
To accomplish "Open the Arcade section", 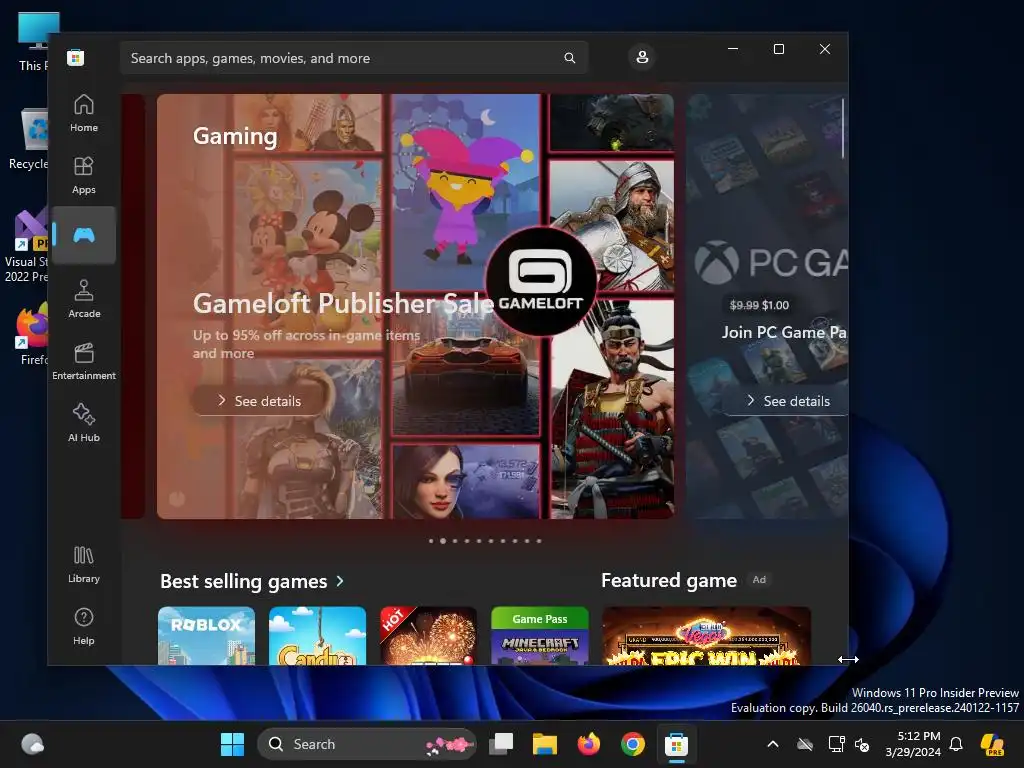I will [84, 299].
